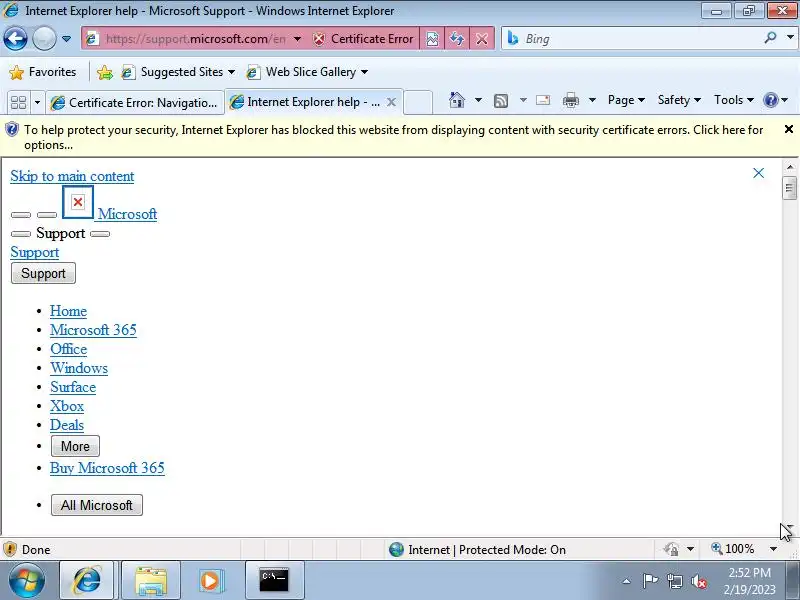
Task: Go back with the Back arrow button
Action: (x=15, y=39)
